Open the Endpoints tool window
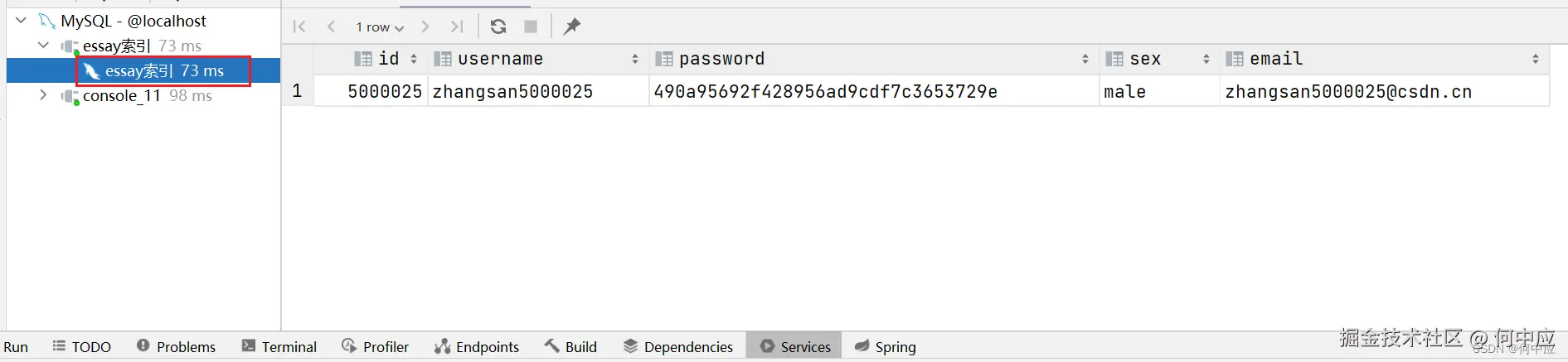This screenshot has width=1568, height=362. pyautogui.click(x=477, y=346)
